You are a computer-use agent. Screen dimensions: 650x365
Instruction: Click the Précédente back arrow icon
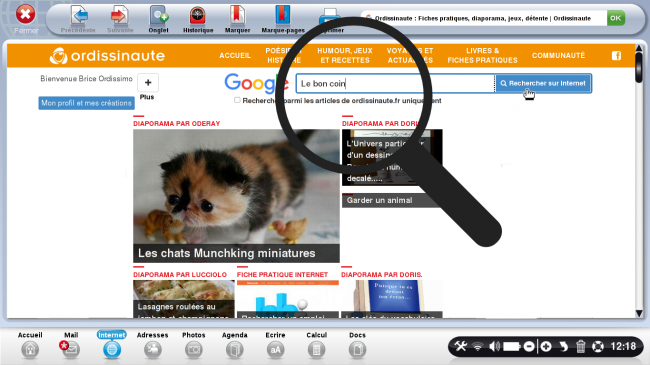(79, 15)
